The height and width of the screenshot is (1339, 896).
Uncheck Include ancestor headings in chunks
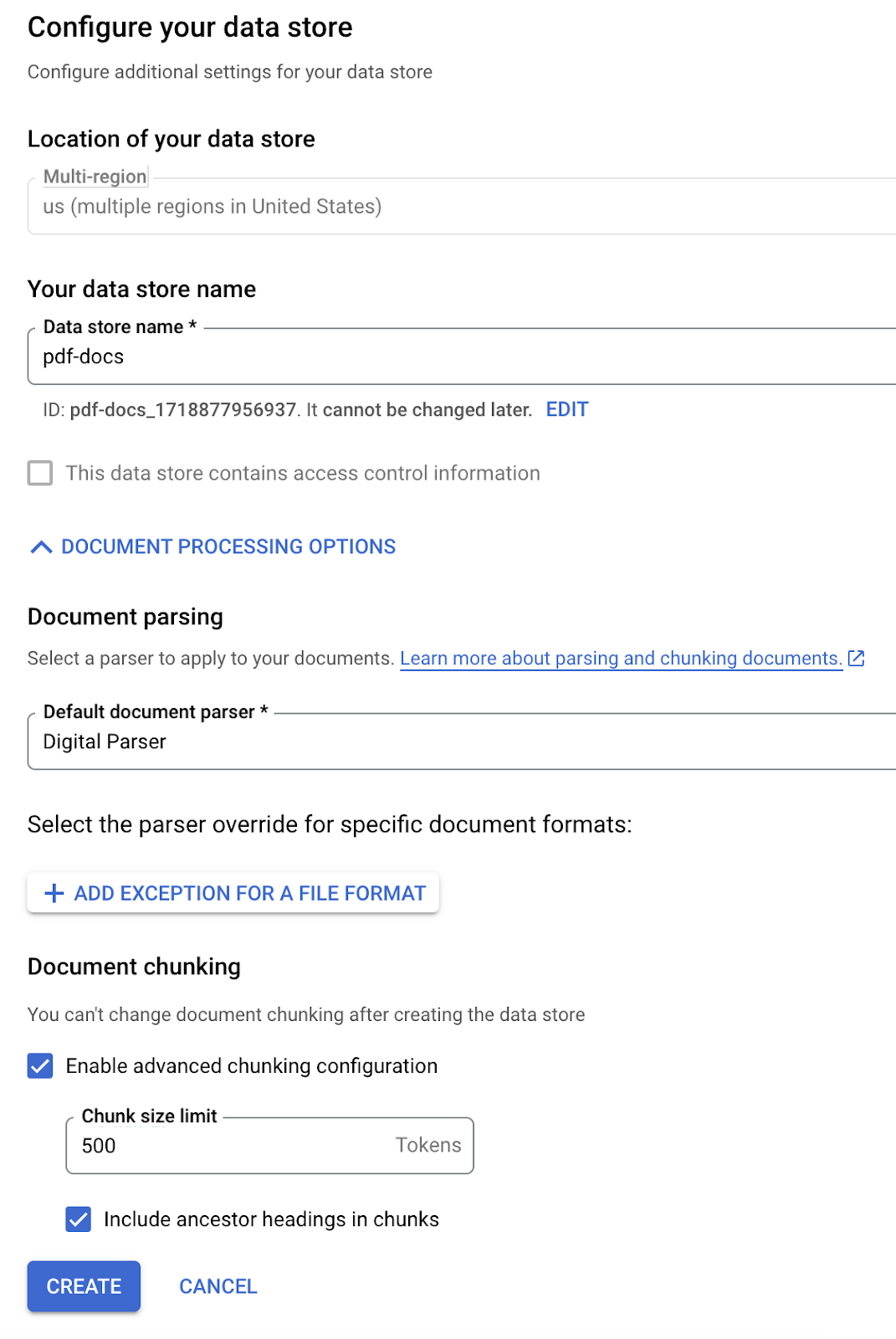coord(79,1219)
